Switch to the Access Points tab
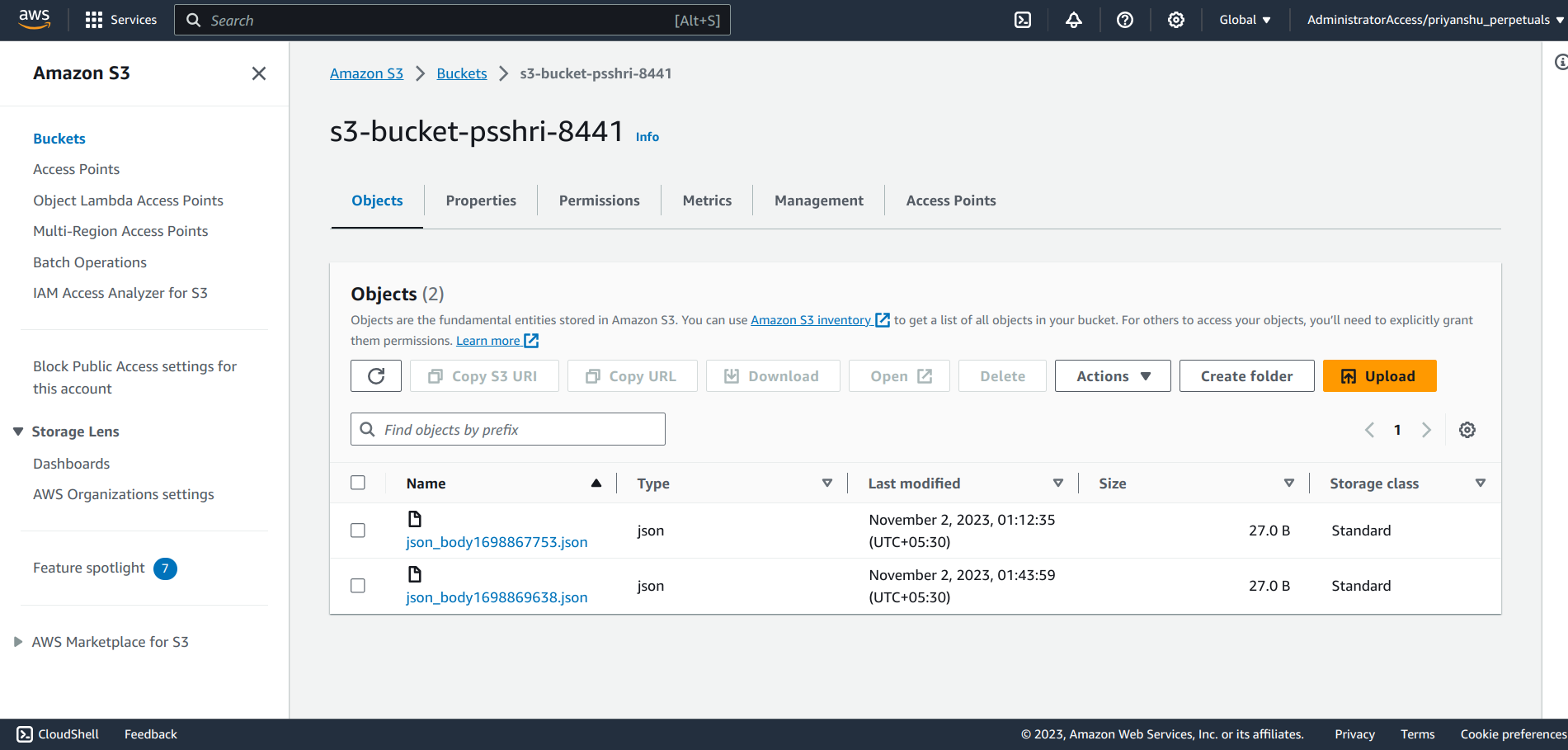This screenshot has width=1568, height=750. pyautogui.click(x=951, y=200)
